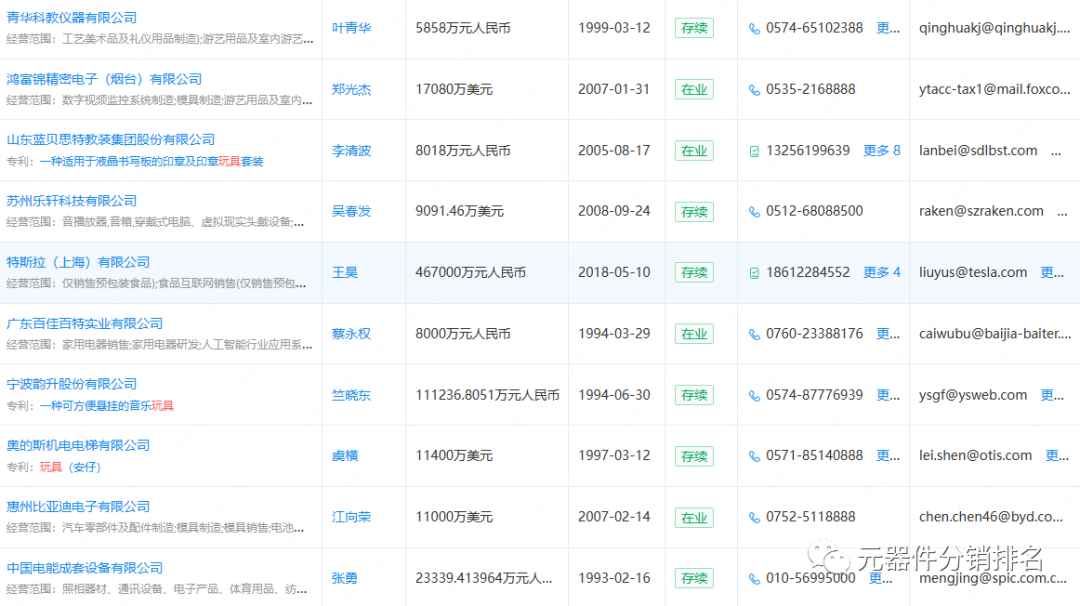1080x606 pixels.
Task: Expand more emails after ysgf@ysweb.com
Action: 1052,395
